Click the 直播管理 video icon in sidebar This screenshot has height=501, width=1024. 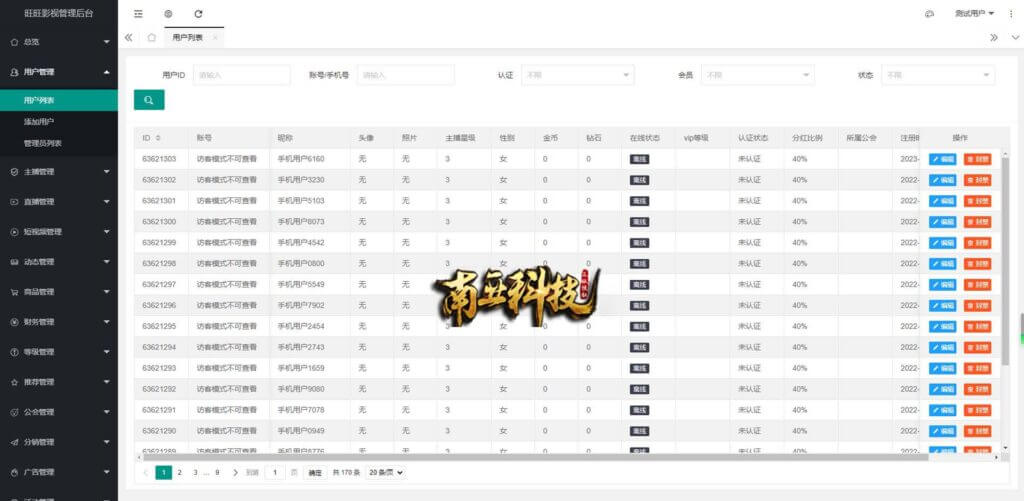[14, 202]
